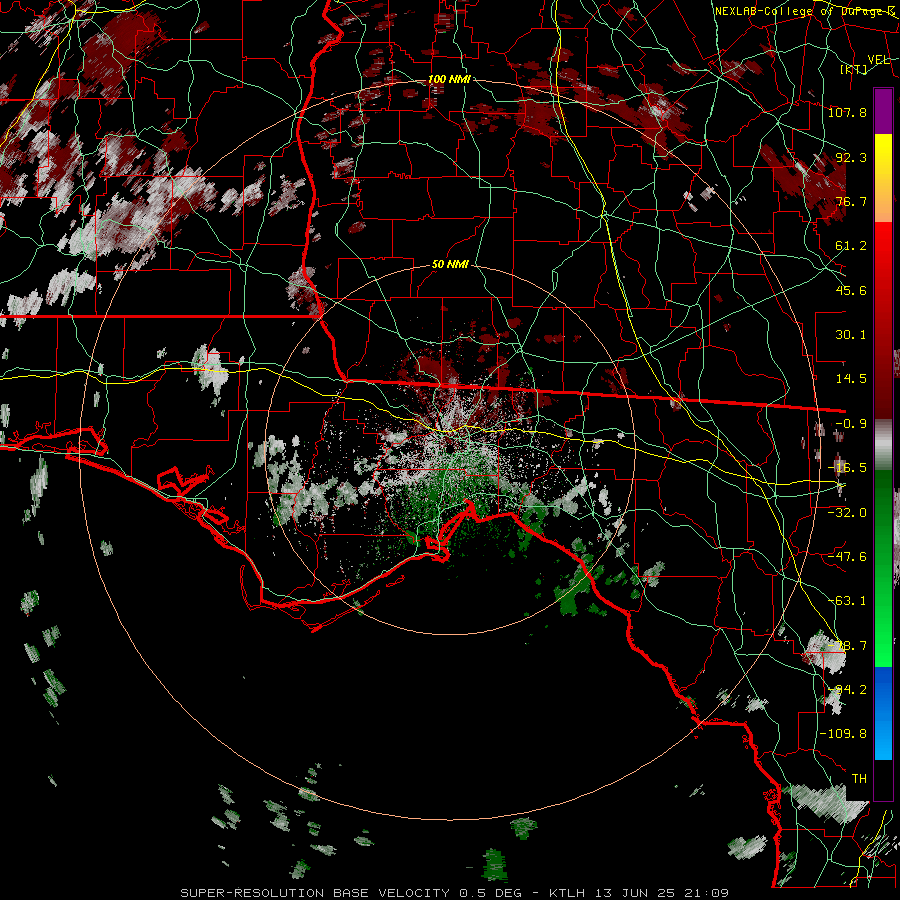This screenshot has height=900, width=900.
Task: Click the NEXLAB-College of DuPage watermark text
Action: [x=805, y=11]
